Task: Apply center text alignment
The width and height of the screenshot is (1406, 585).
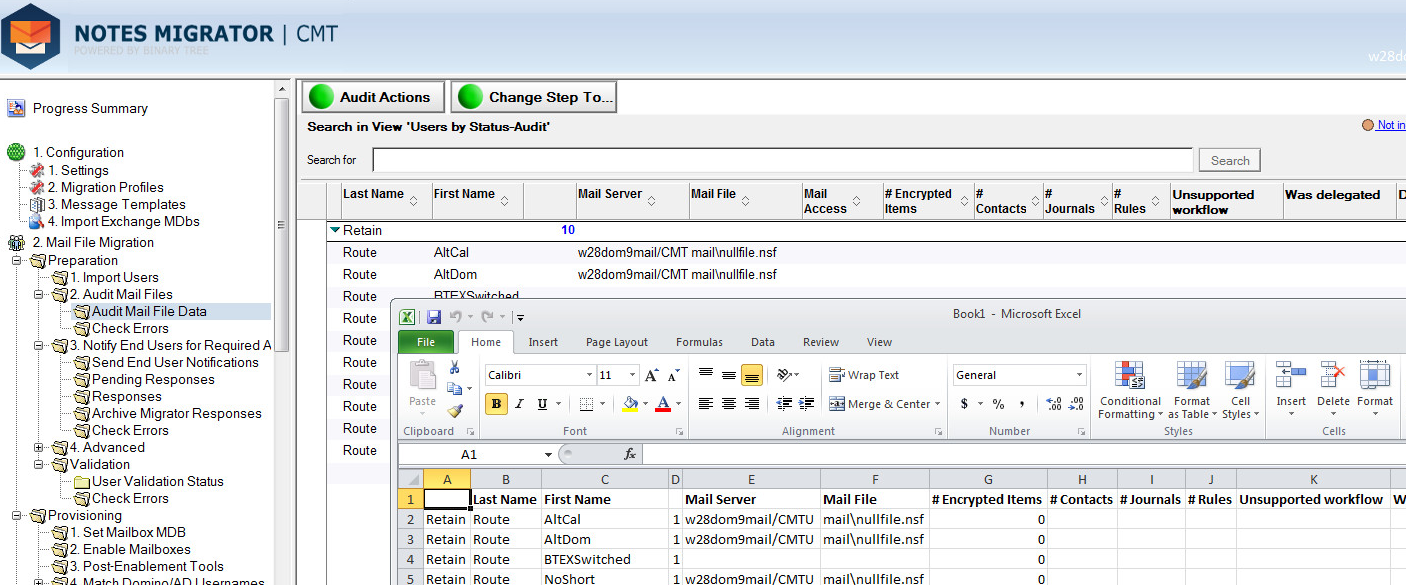Action: click(x=729, y=404)
